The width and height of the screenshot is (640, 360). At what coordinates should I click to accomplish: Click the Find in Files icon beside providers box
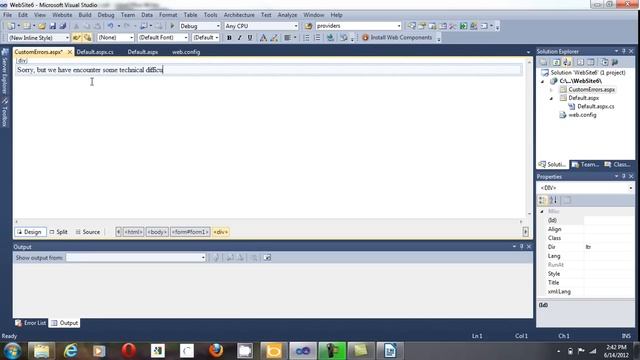(x=309, y=26)
